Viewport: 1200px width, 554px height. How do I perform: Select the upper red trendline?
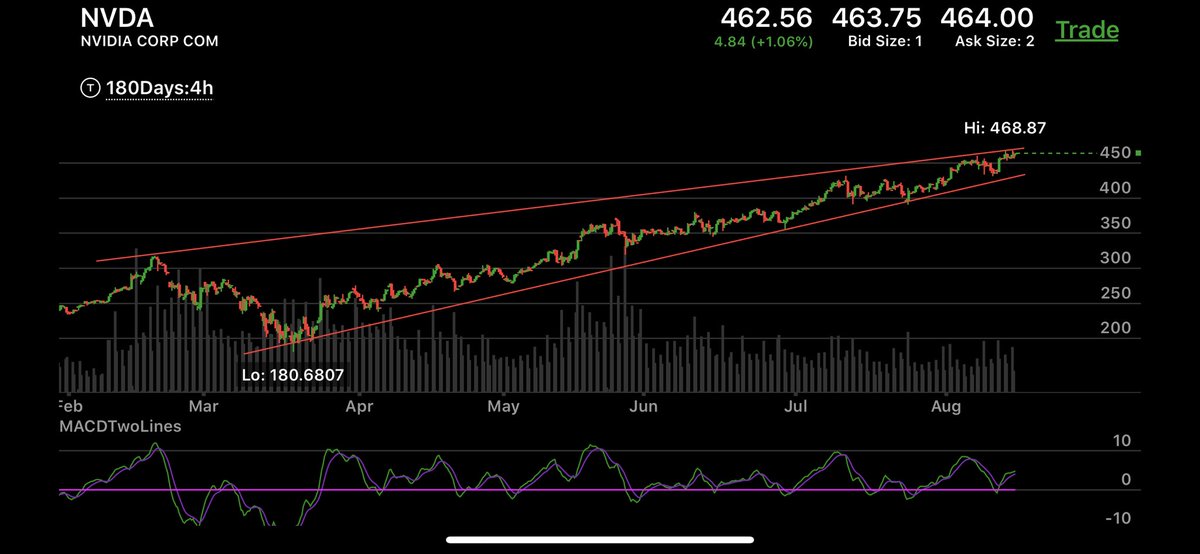coord(560,207)
